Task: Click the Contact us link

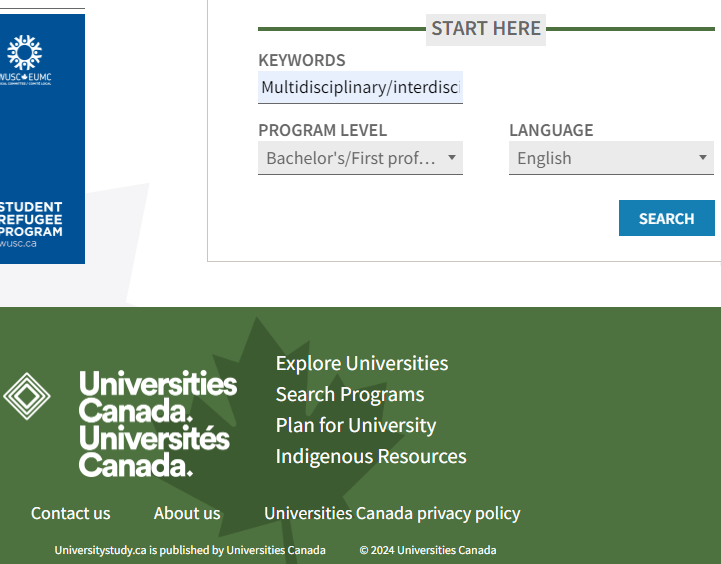Action: coord(70,513)
